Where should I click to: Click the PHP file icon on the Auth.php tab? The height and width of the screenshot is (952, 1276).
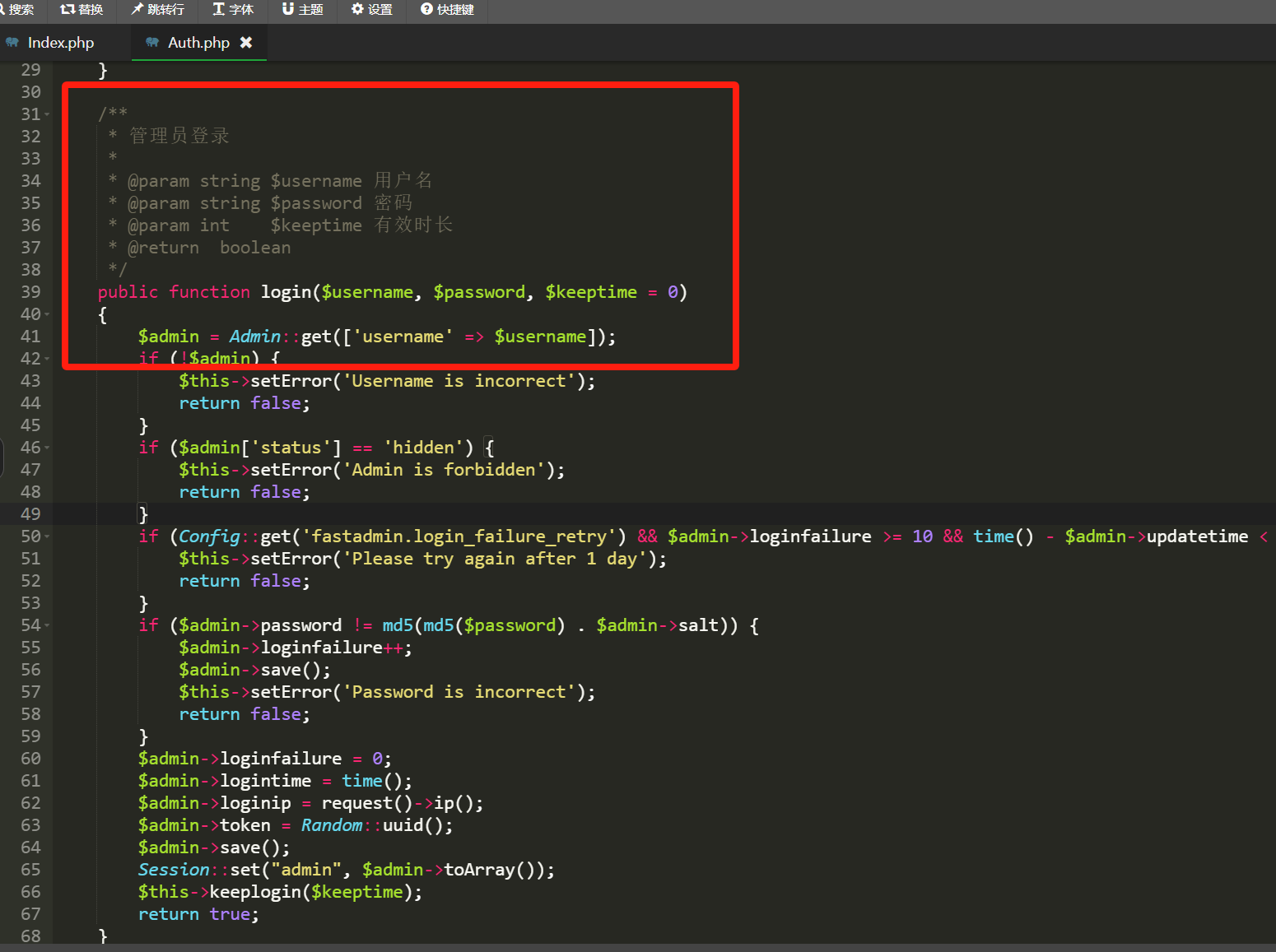point(152,43)
